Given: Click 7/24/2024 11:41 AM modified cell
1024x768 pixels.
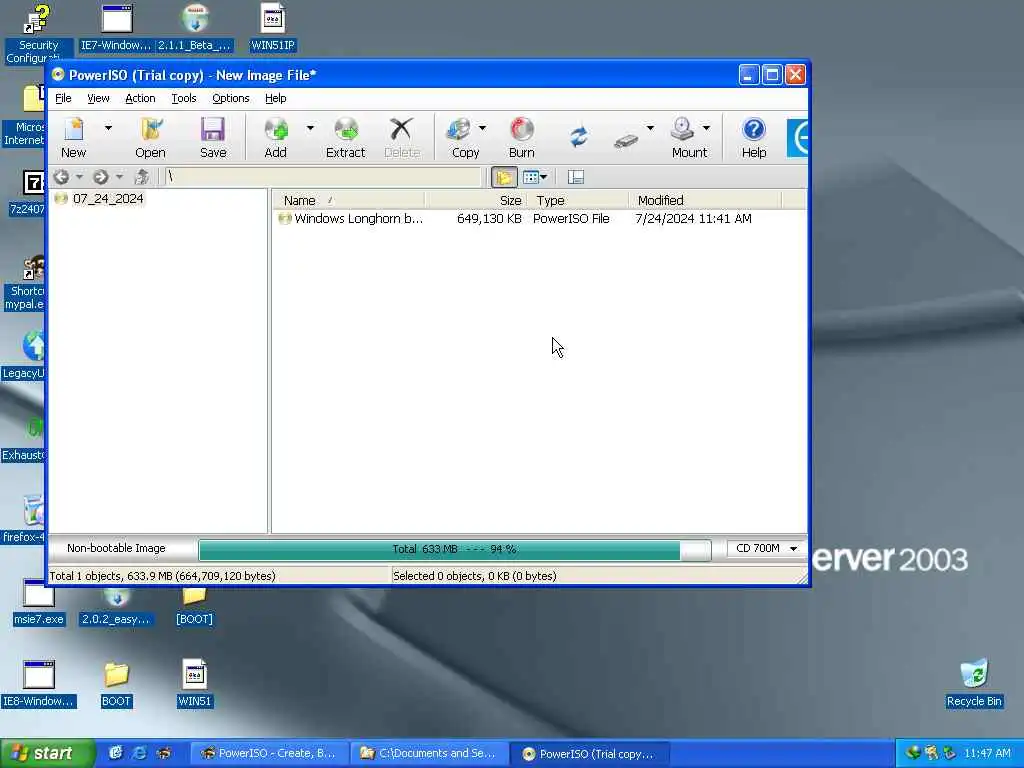Looking at the screenshot, I should click(x=693, y=219).
